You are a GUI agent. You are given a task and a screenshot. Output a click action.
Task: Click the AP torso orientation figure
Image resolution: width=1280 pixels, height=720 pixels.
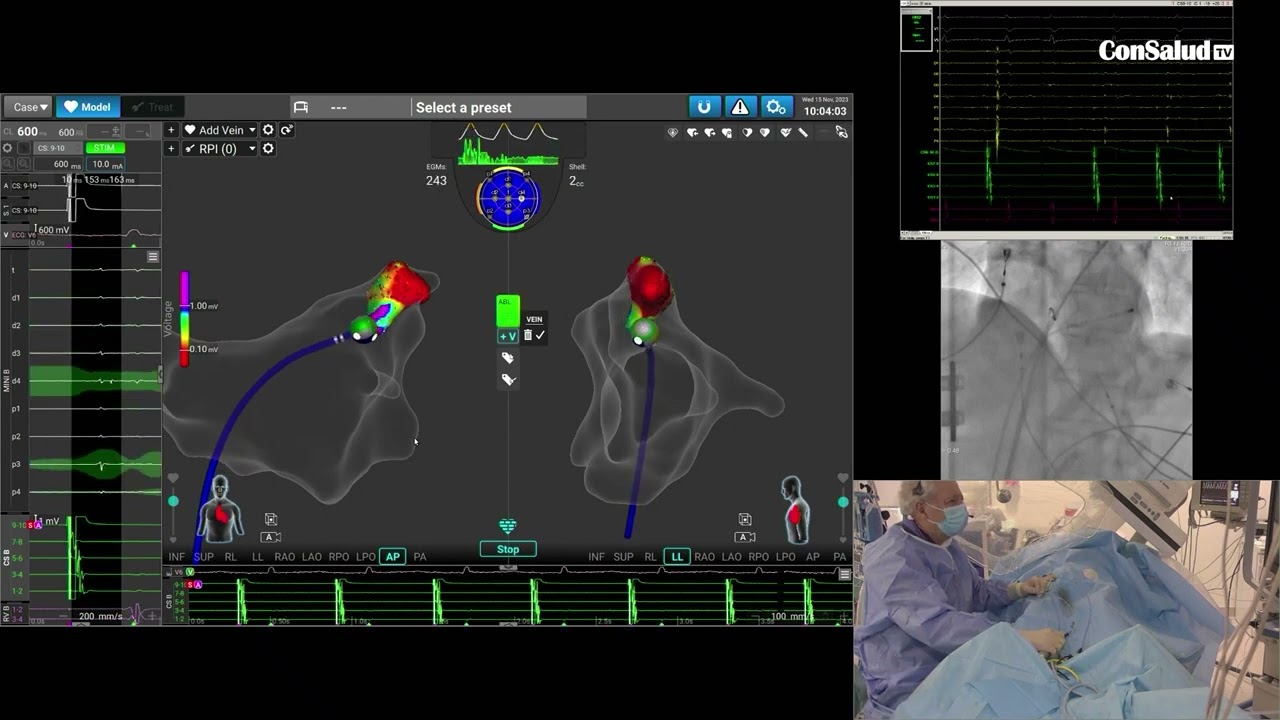point(219,510)
